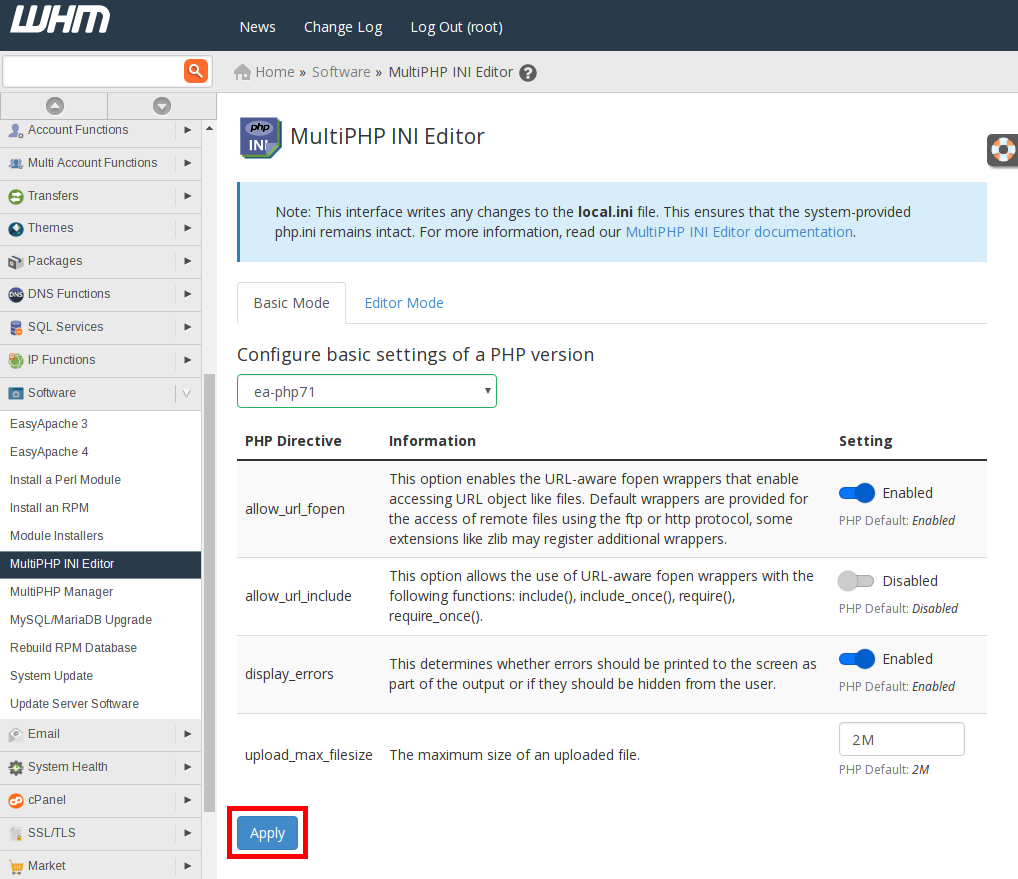Click the MultiPHP INI Editor page icon
Image resolution: width=1018 pixels, height=879 pixels.
[260, 138]
